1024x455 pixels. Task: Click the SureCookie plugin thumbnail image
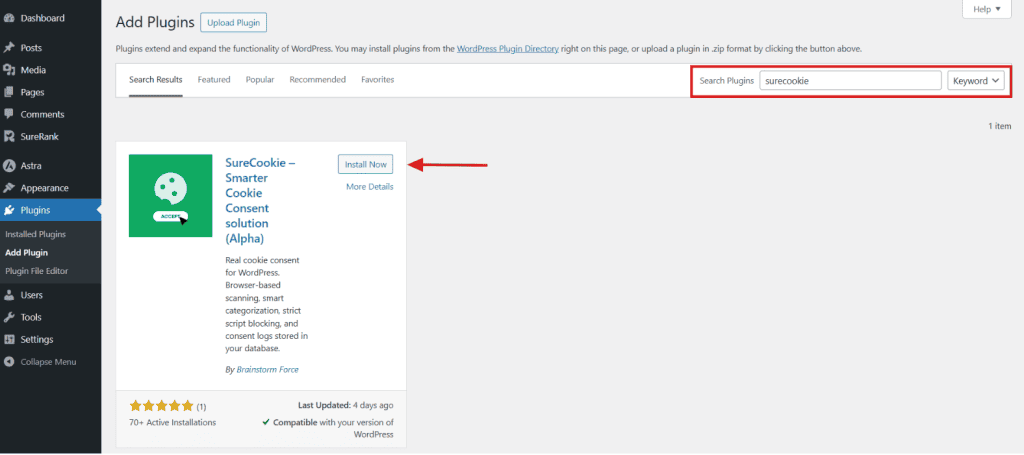click(170, 196)
